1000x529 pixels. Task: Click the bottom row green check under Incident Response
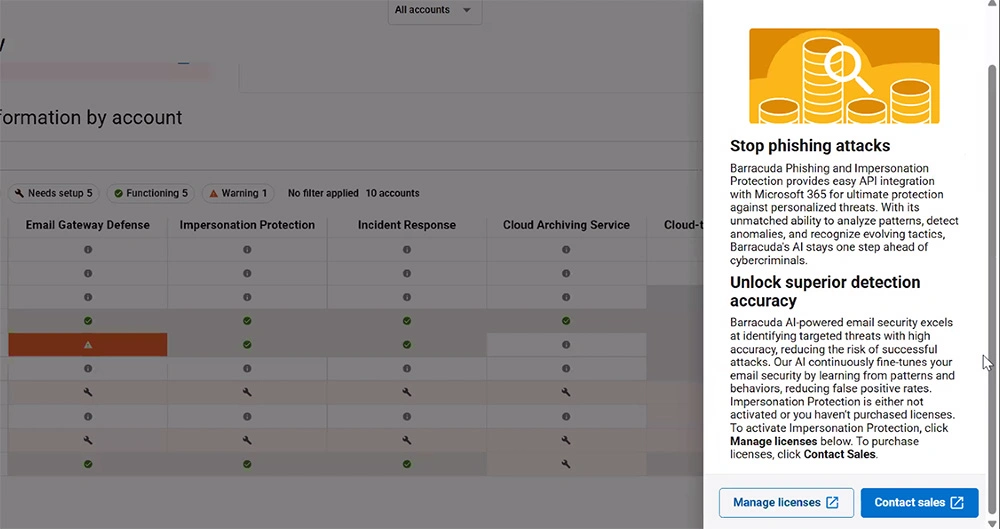[406, 464]
